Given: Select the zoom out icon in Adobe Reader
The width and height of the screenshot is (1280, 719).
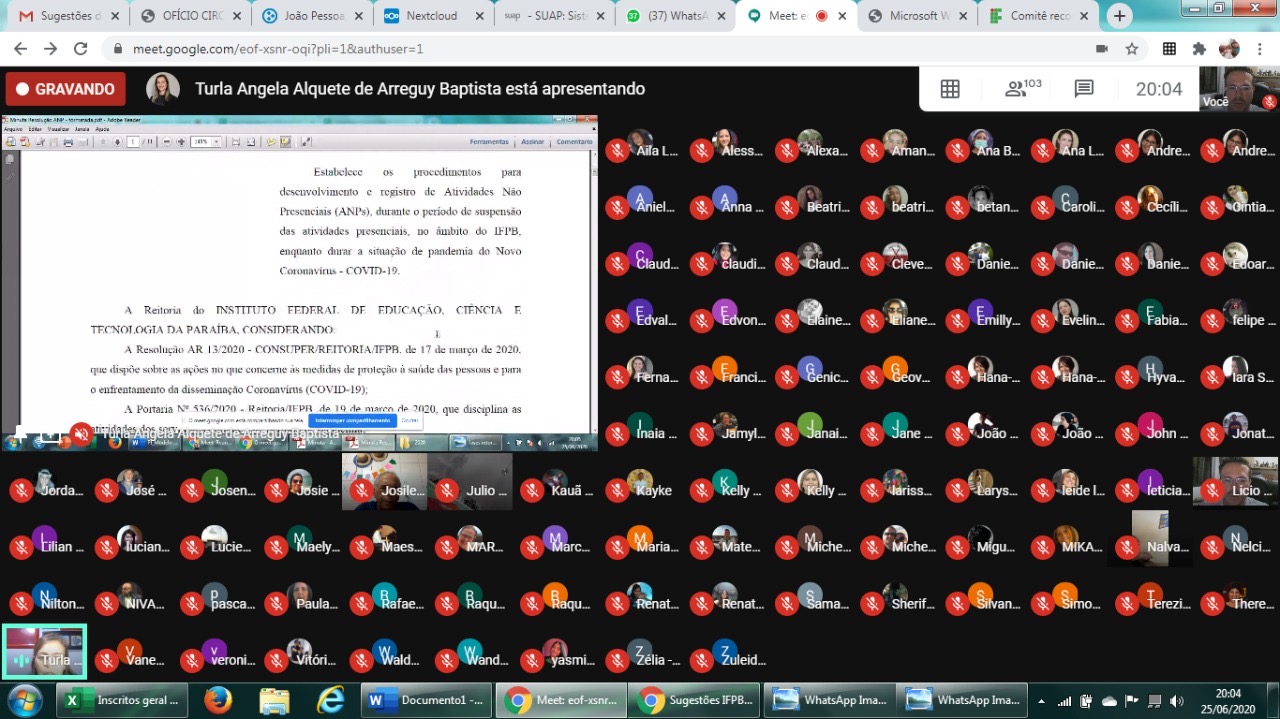Looking at the screenshot, I should 167,141.
